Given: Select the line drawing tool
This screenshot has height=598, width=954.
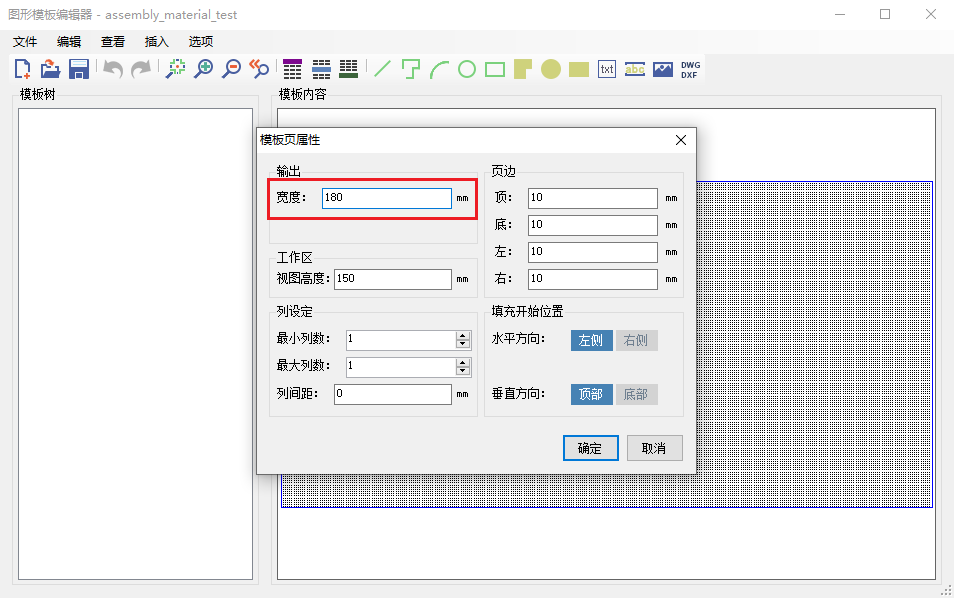Looking at the screenshot, I should pos(382,69).
